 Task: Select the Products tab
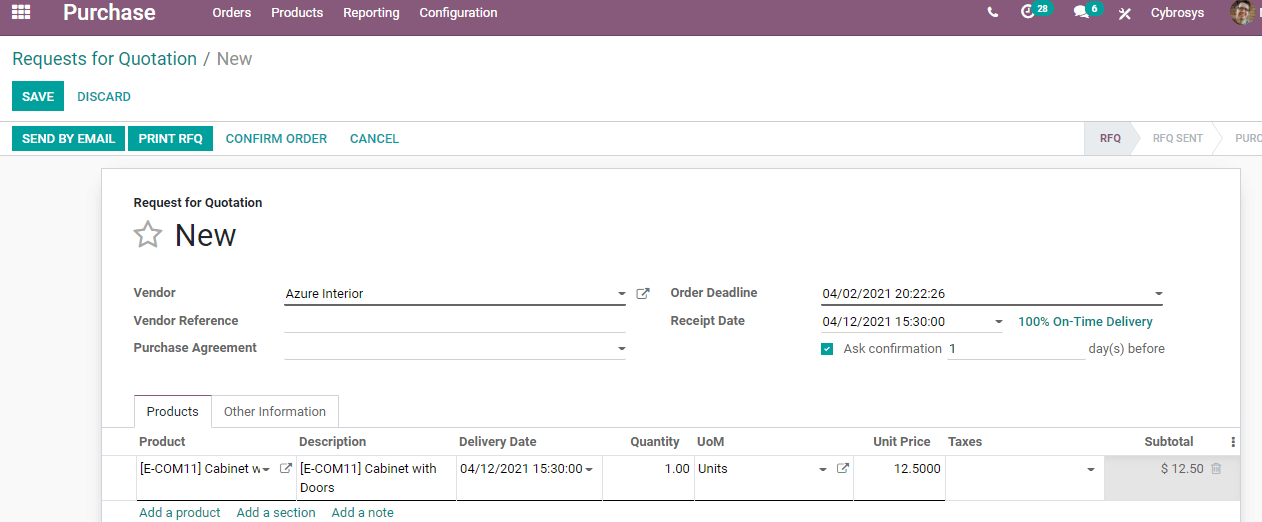click(173, 411)
